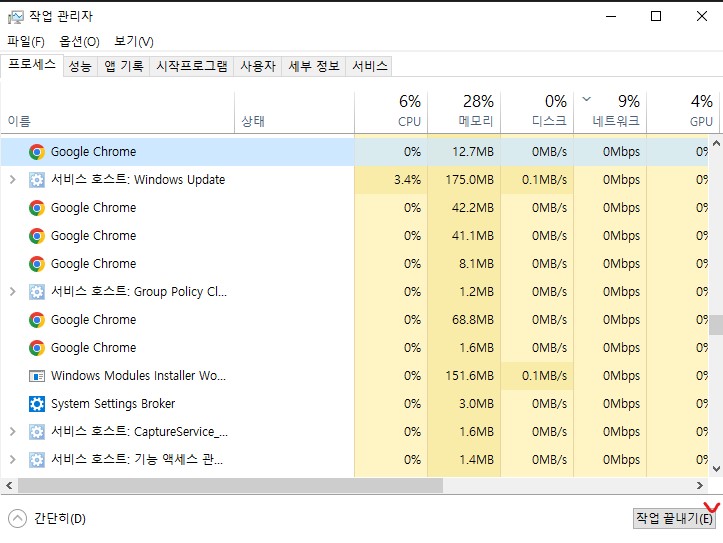This screenshot has height=543, width=723.
Task: Click the 3.0MB memory cell
Action: point(464,404)
